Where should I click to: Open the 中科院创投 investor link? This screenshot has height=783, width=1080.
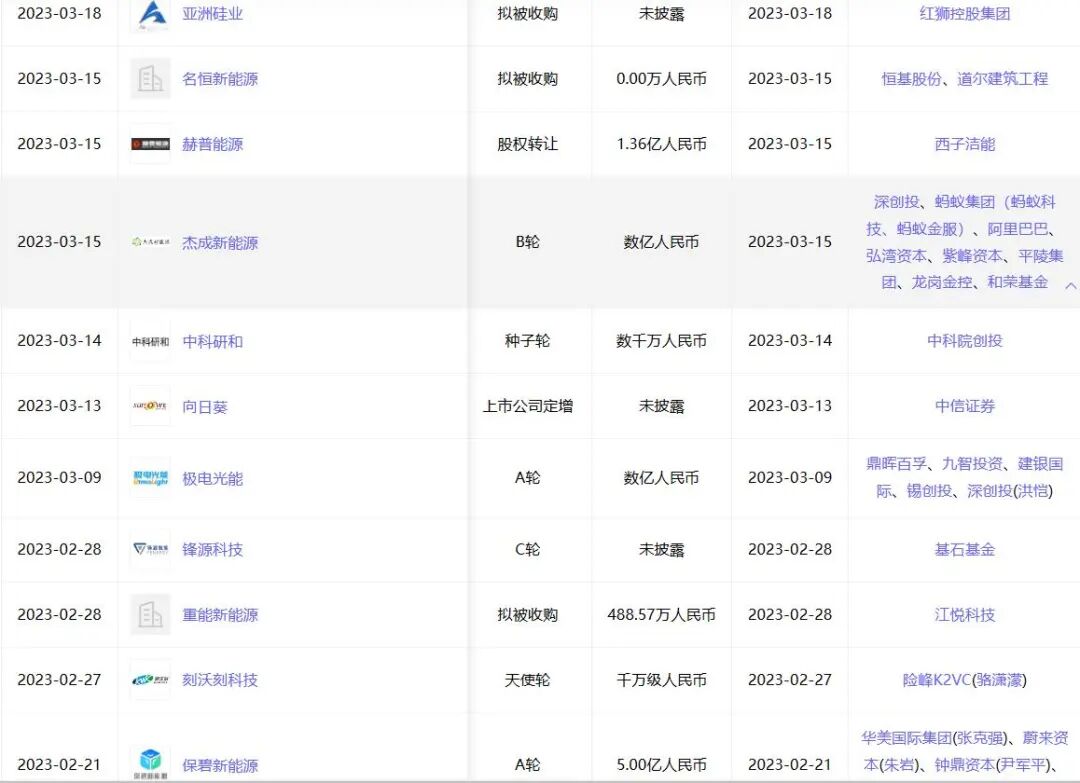963,340
